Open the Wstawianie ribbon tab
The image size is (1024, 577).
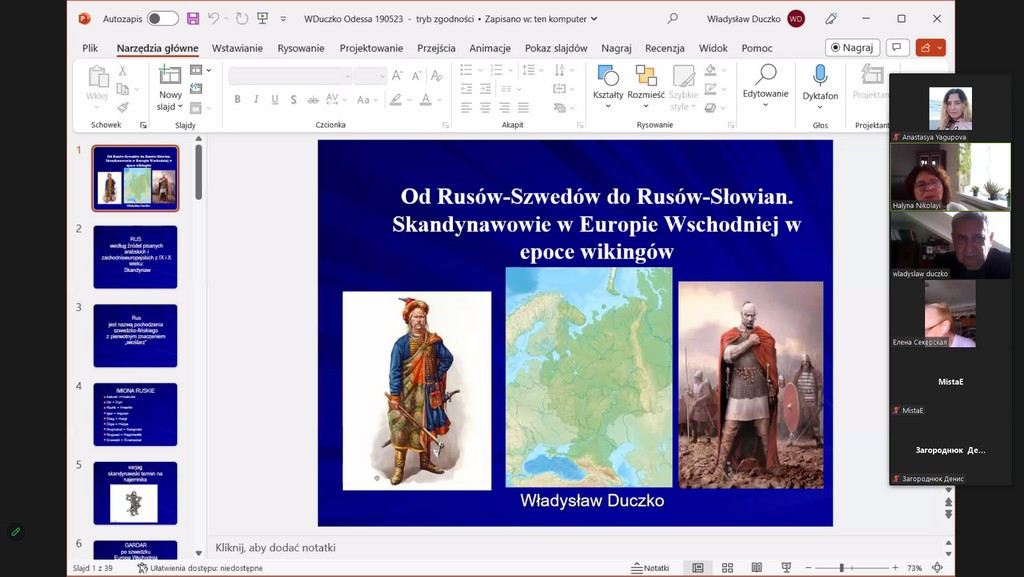(237, 48)
